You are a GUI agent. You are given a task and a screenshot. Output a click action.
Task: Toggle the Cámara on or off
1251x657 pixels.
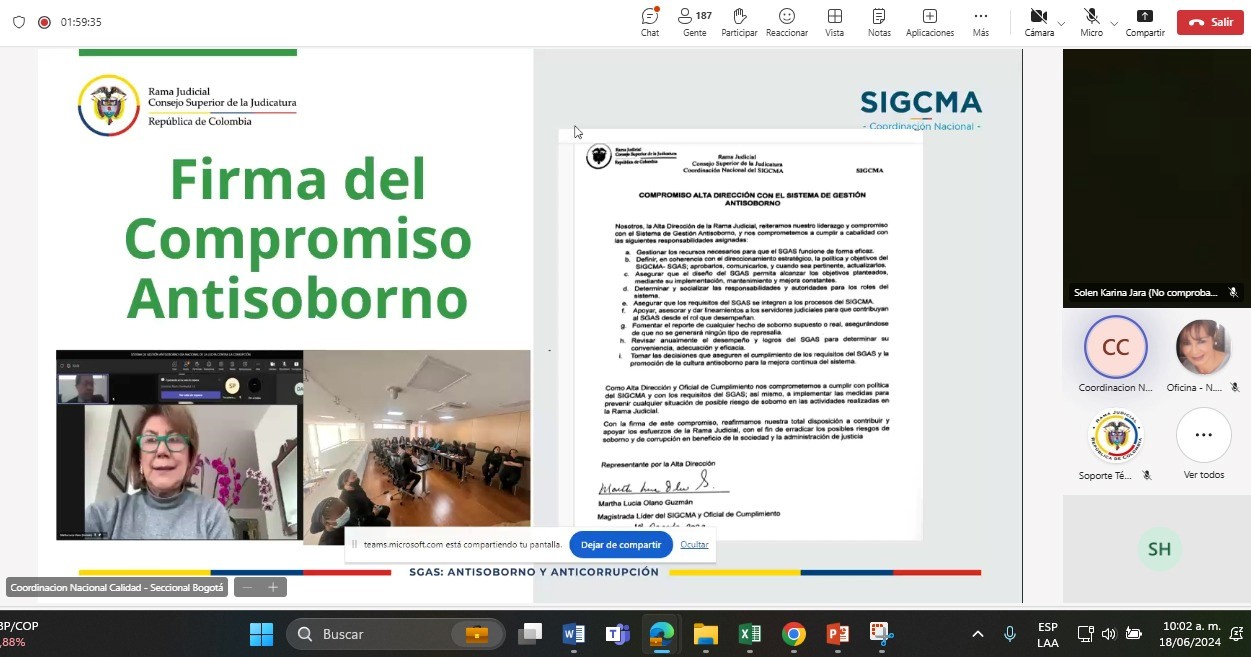tap(1038, 22)
